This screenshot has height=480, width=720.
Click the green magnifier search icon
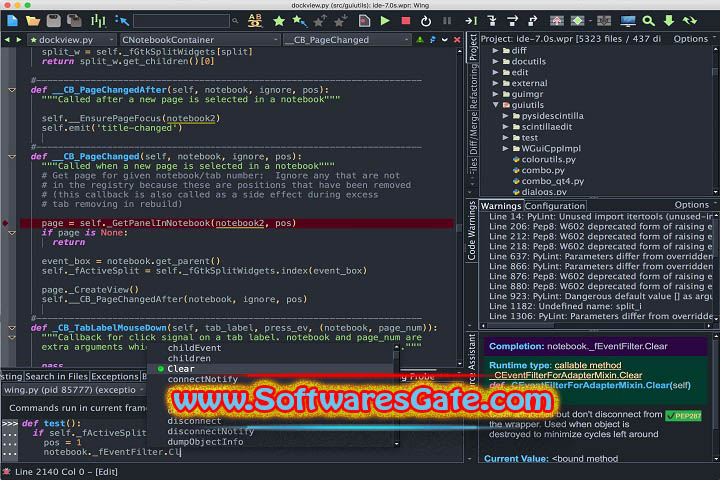pos(648,21)
